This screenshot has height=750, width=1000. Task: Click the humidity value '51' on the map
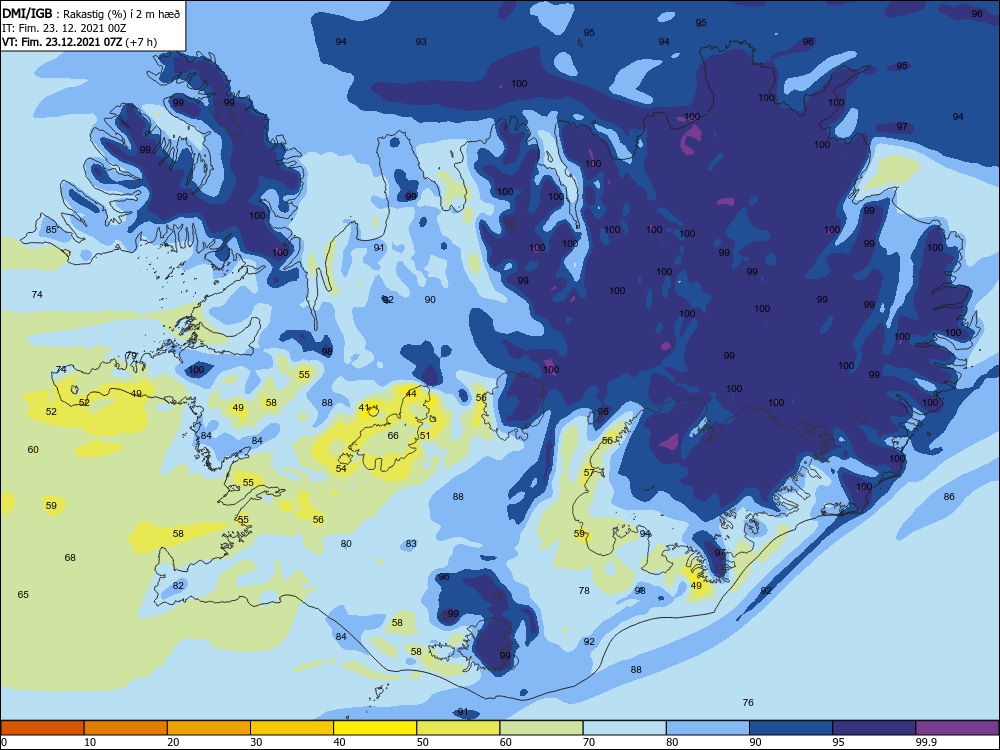[425, 436]
